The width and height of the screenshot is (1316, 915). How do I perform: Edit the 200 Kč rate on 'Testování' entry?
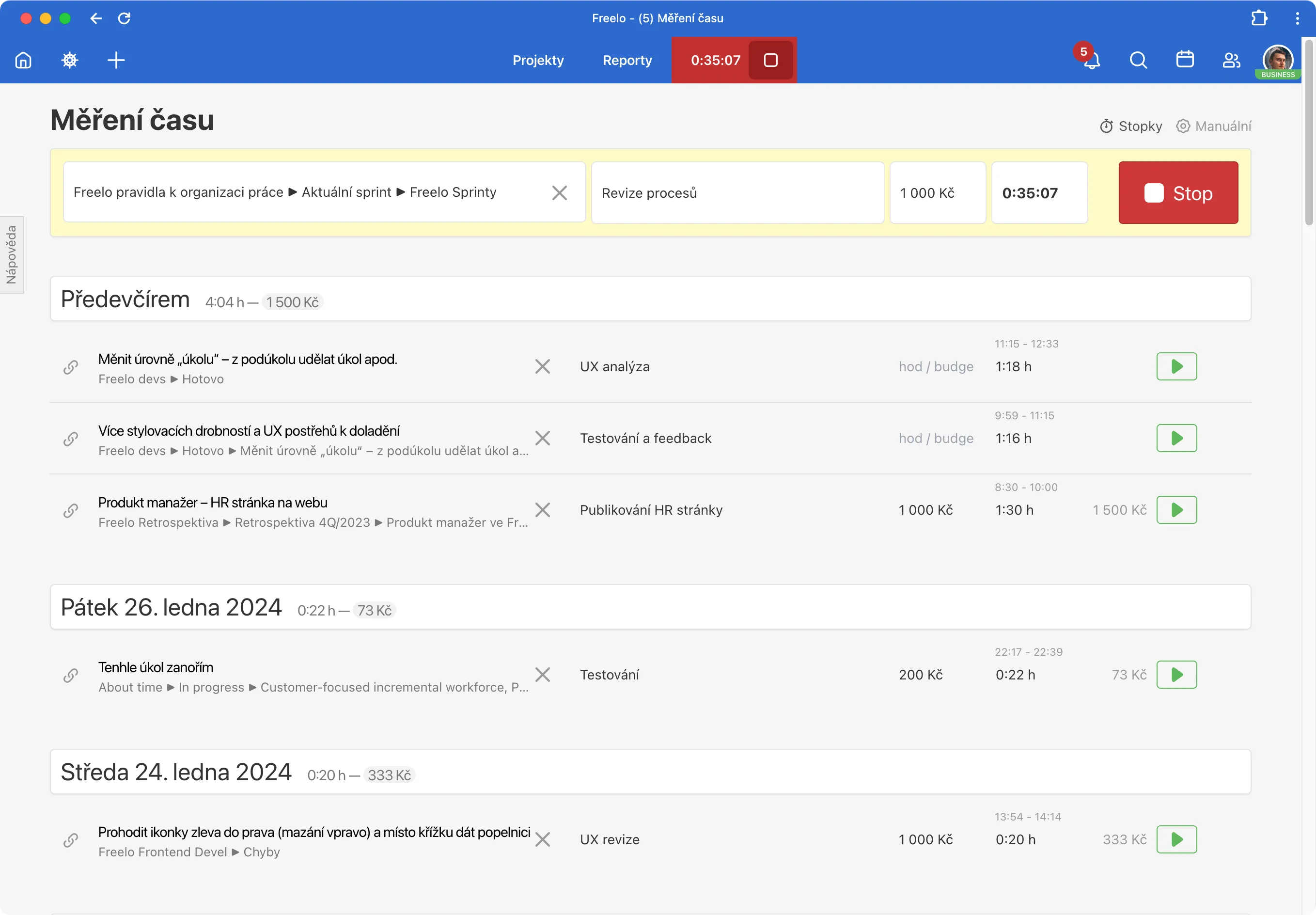[x=921, y=676]
